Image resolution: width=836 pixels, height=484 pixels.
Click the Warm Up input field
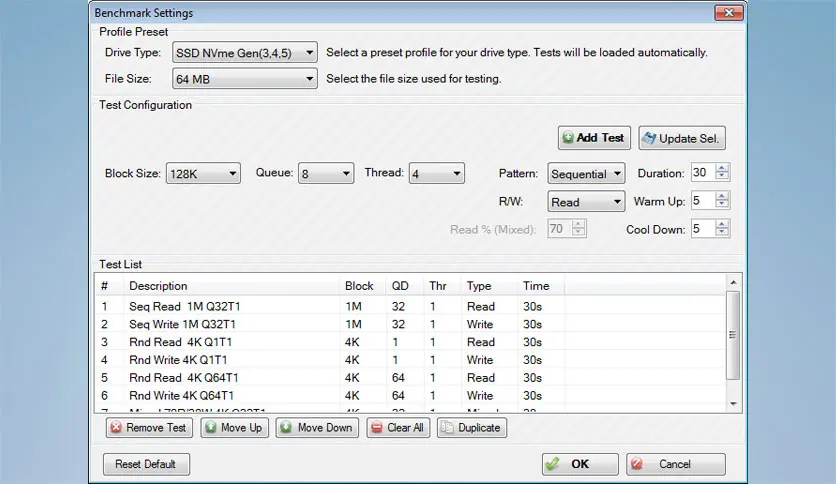[x=703, y=200]
